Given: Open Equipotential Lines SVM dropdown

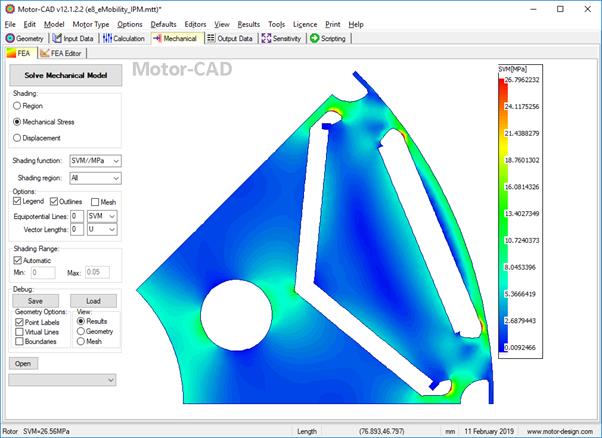Looking at the screenshot, I should [102, 216].
